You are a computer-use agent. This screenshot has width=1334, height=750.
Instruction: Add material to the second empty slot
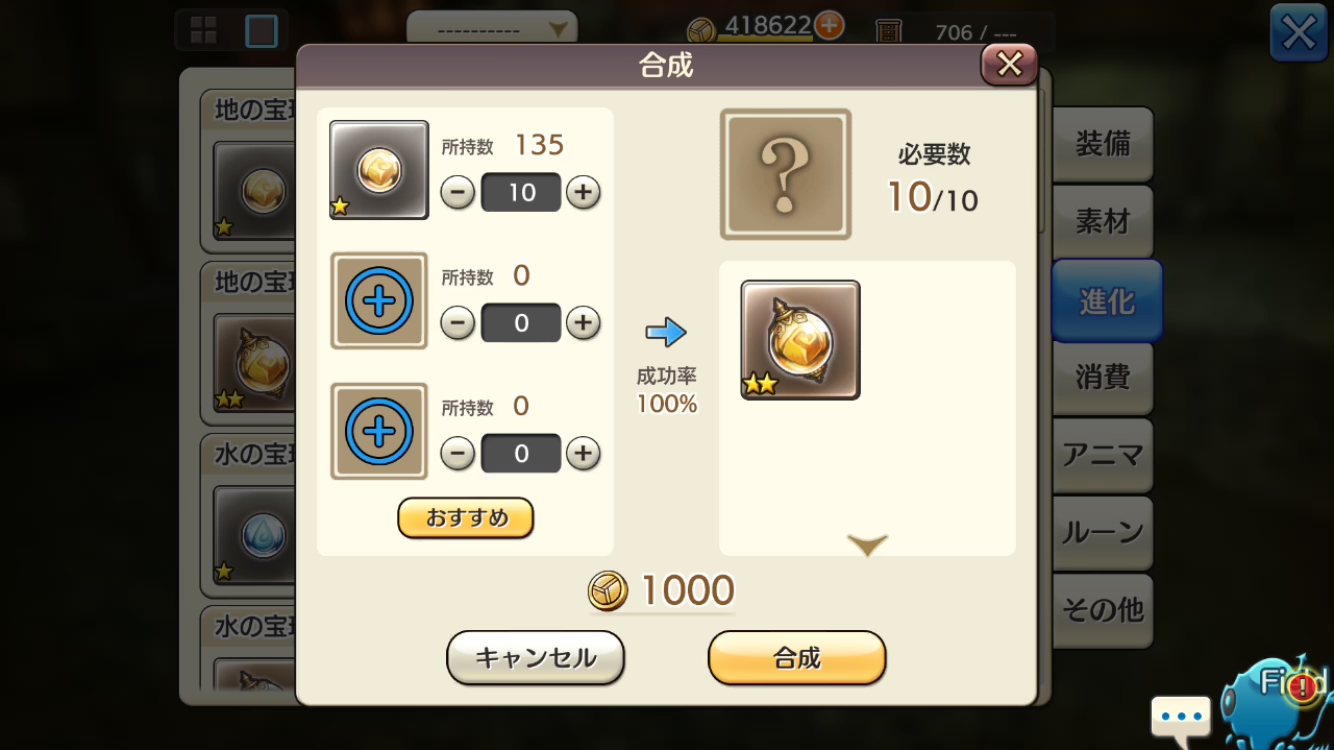tap(379, 301)
